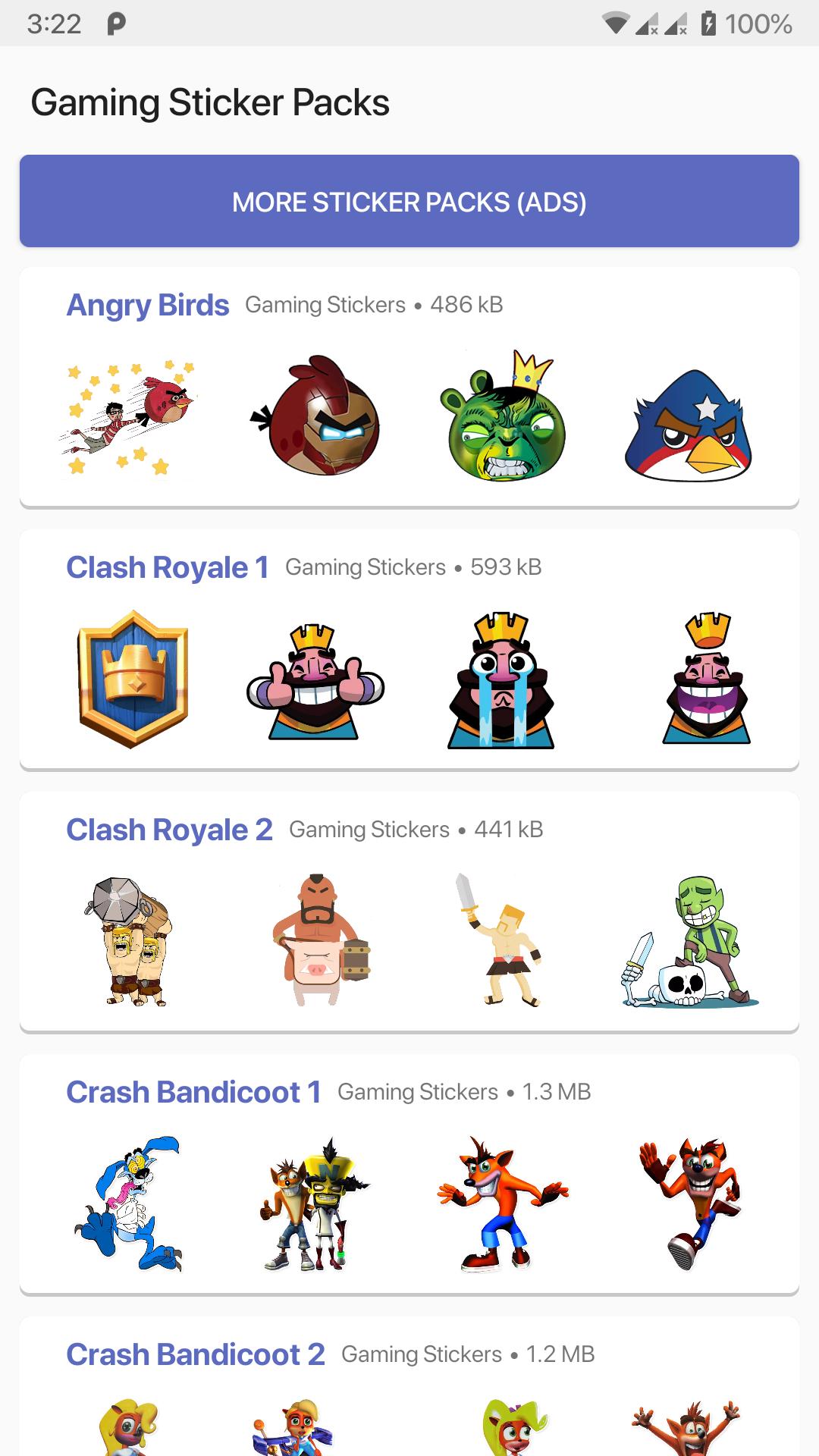Image resolution: width=819 pixels, height=1456 pixels.
Task: Select the Clash Royale crown shield sticker
Action: coord(133,679)
